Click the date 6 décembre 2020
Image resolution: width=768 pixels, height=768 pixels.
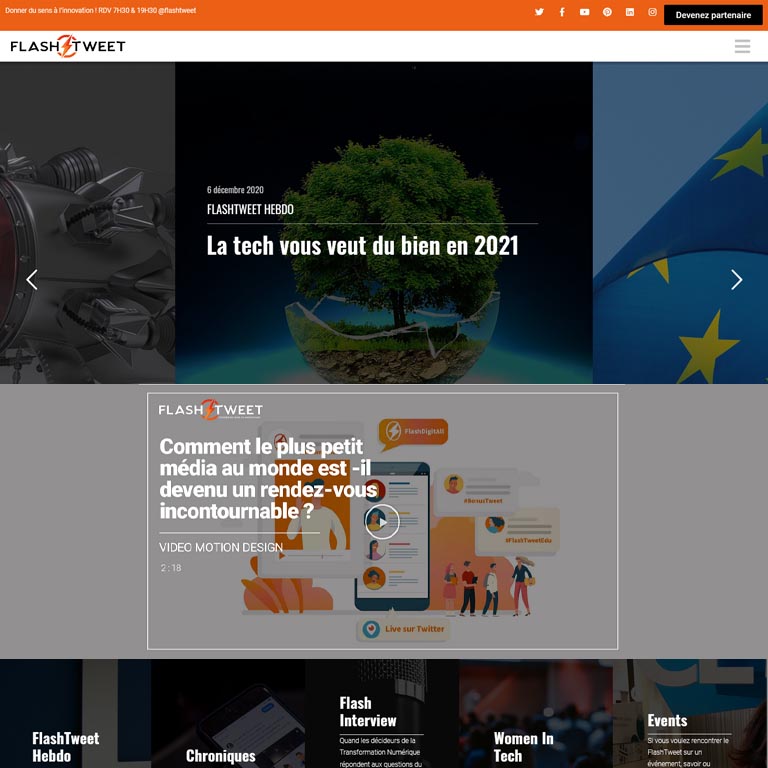pos(235,190)
